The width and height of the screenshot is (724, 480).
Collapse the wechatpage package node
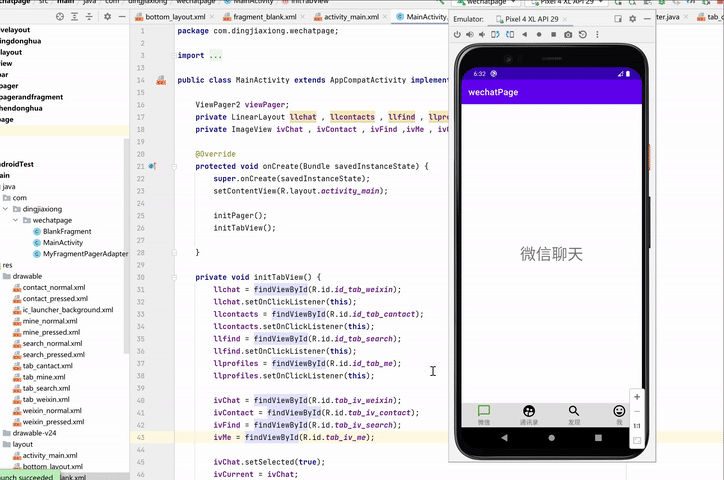(16, 220)
